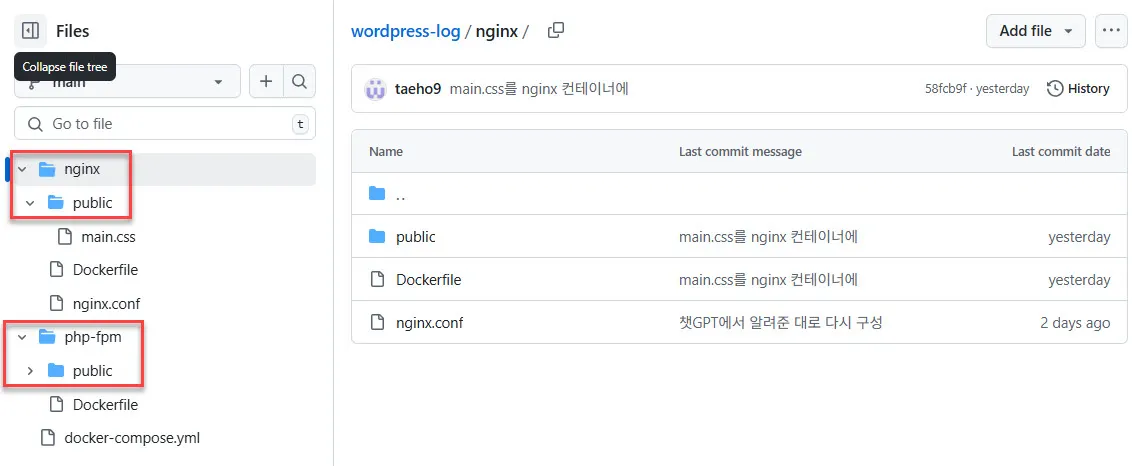Click the main.css file icon in the tree

tap(65, 236)
